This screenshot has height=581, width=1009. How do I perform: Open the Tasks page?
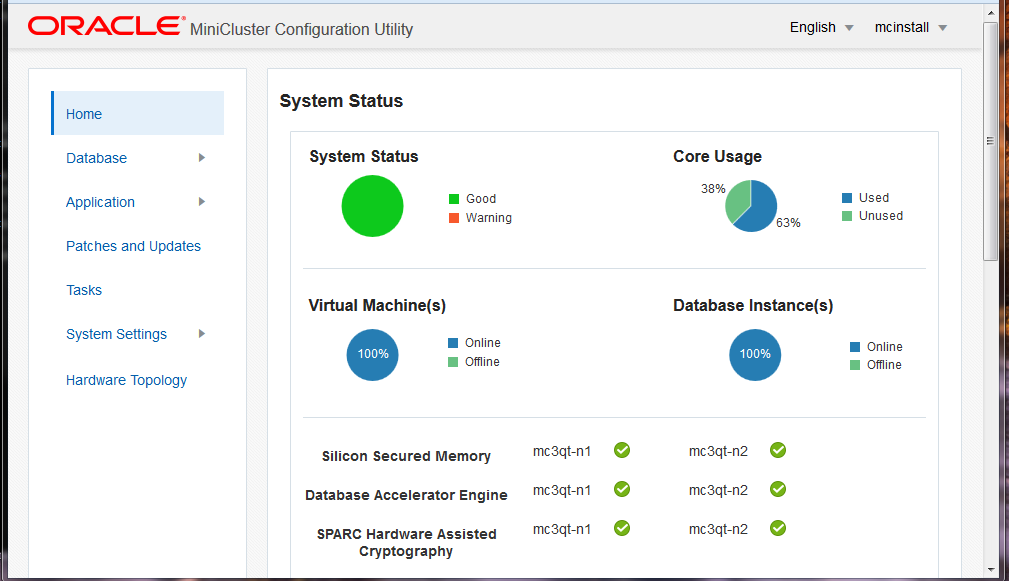coord(84,290)
